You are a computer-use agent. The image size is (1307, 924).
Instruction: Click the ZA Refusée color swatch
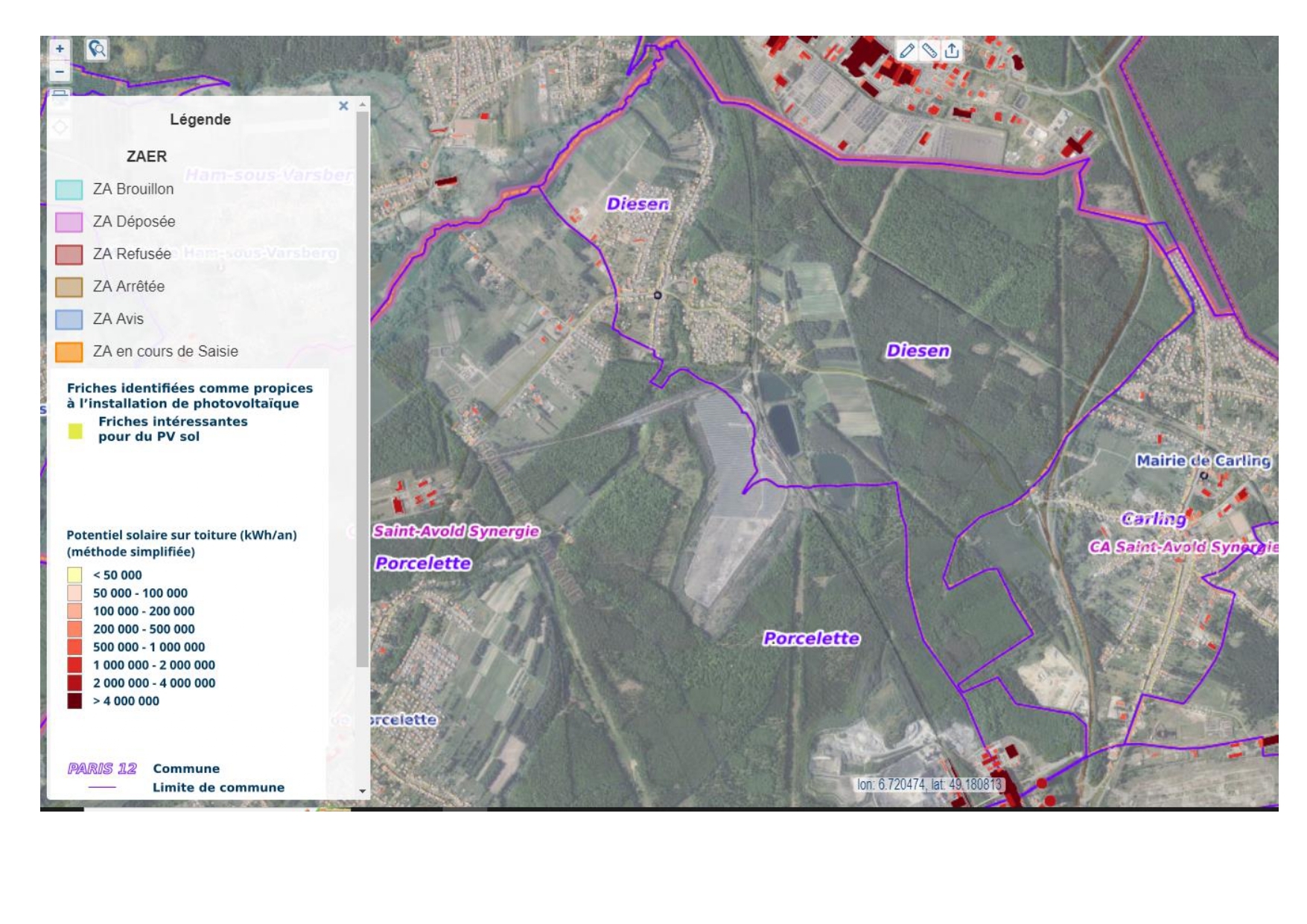point(69,255)
